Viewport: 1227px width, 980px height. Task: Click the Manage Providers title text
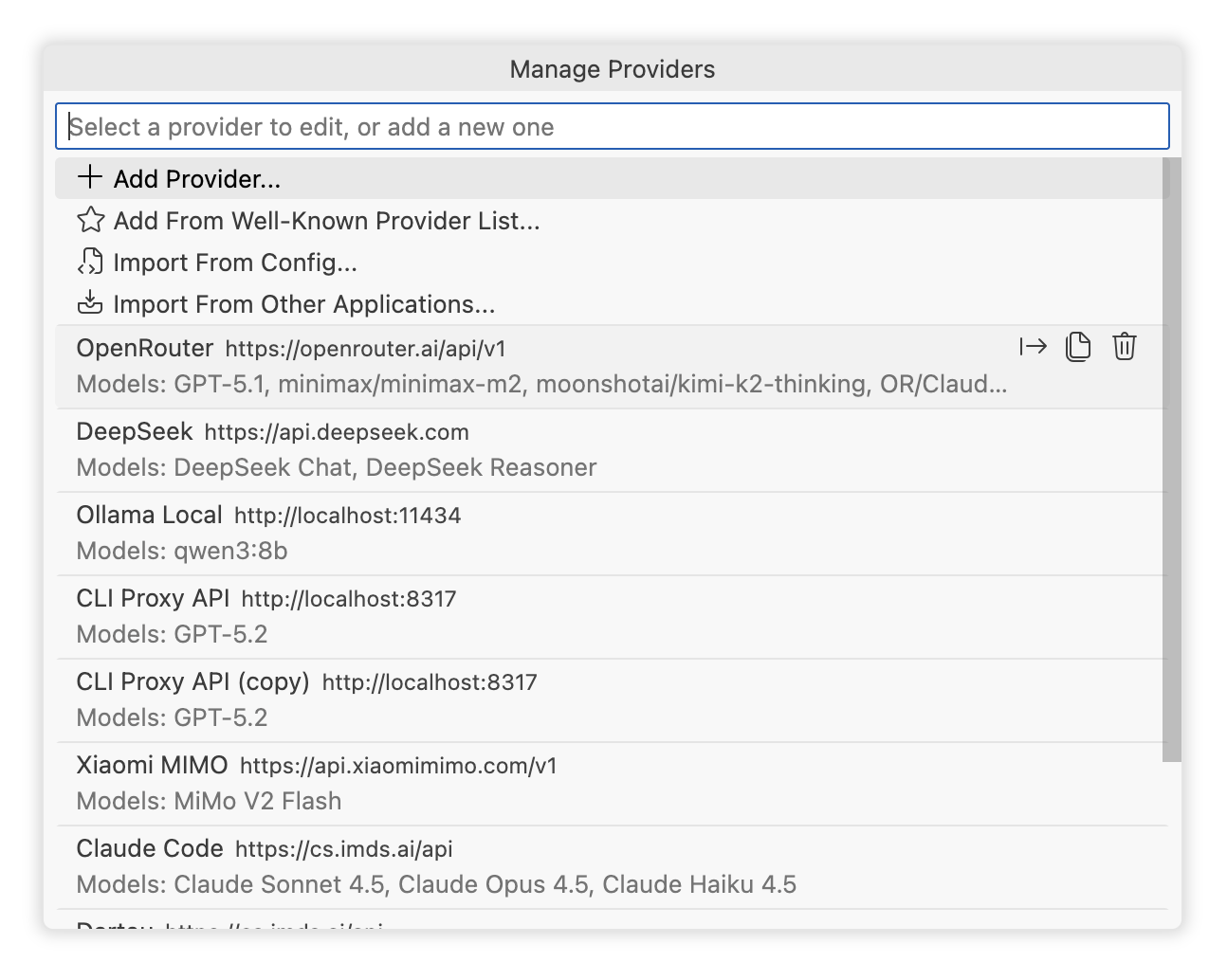click(x=613, y=69)
